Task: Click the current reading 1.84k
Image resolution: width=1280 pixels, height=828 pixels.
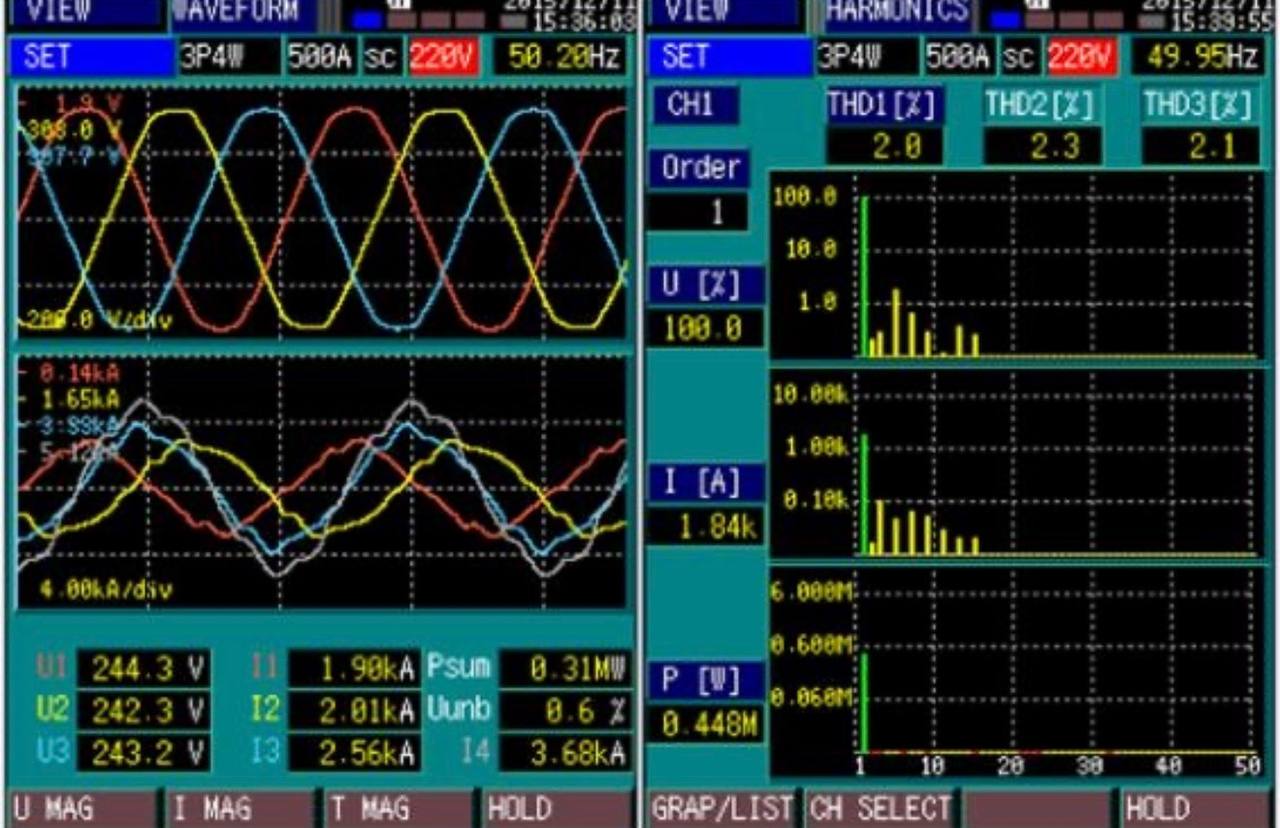Action: [704, 526]
